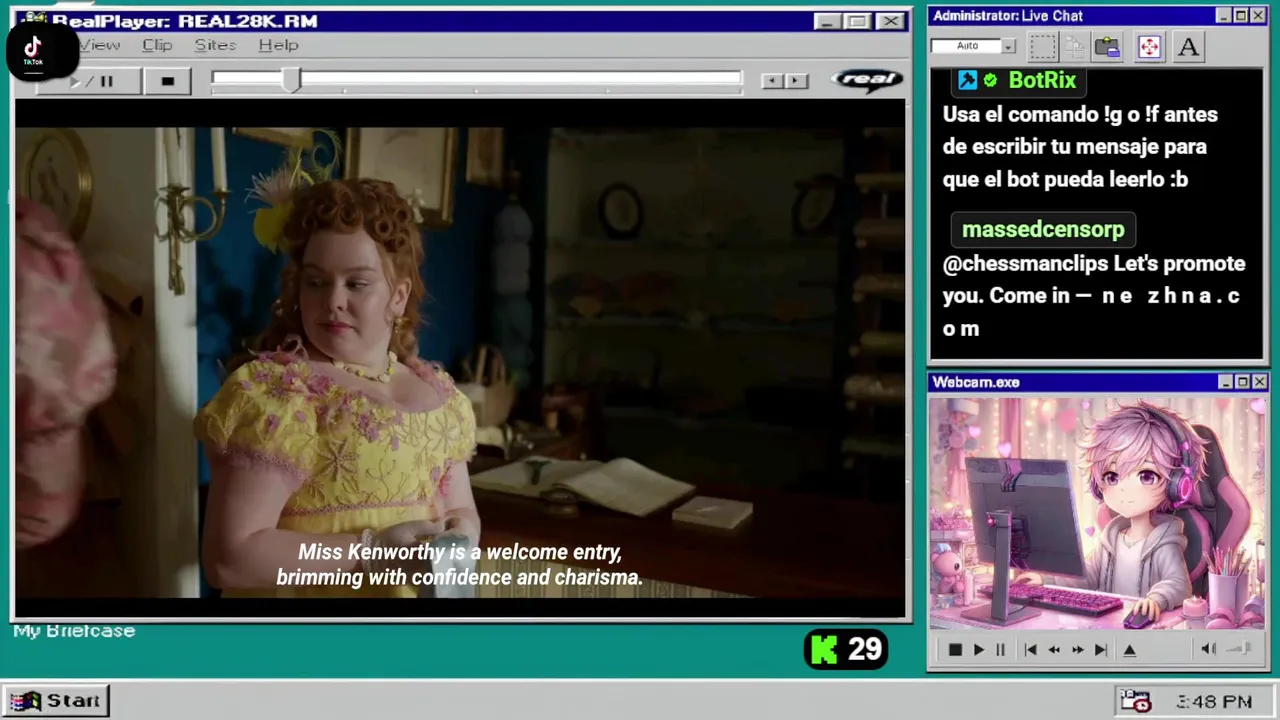
Task: Select the dashed-rectangle mark tool in Live Chat
Action: [x=1043, y=47]
